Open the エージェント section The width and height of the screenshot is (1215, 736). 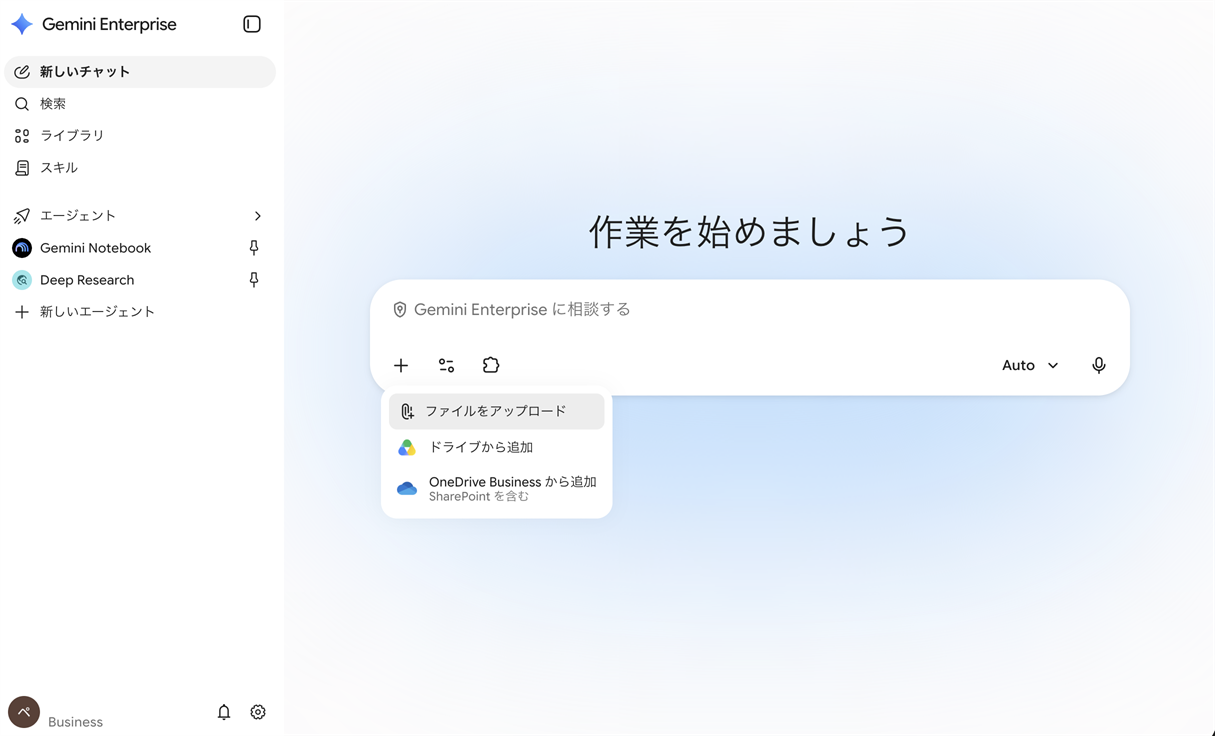tap(140, 216)
